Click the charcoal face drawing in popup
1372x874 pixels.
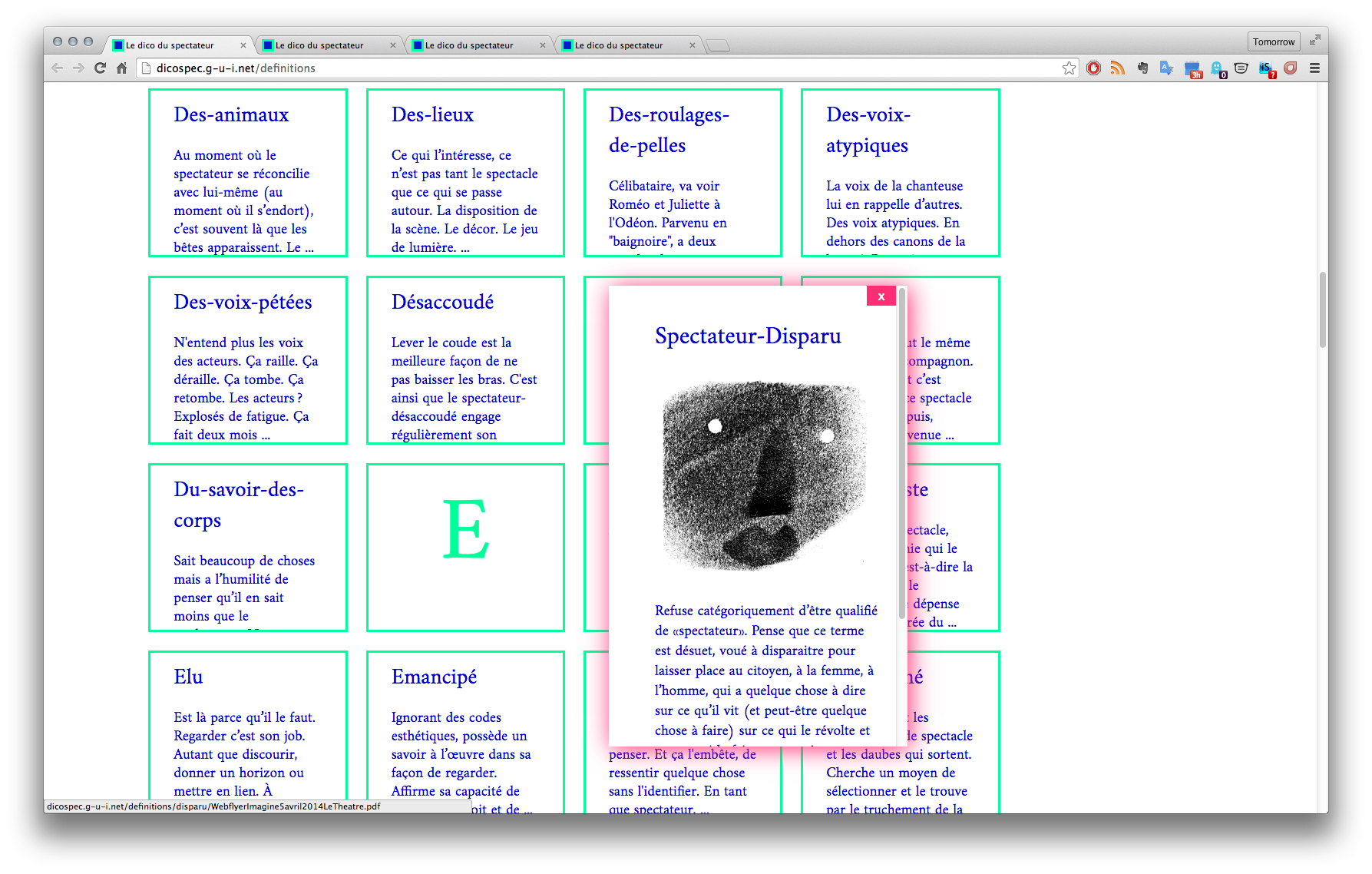click(764, 476)
